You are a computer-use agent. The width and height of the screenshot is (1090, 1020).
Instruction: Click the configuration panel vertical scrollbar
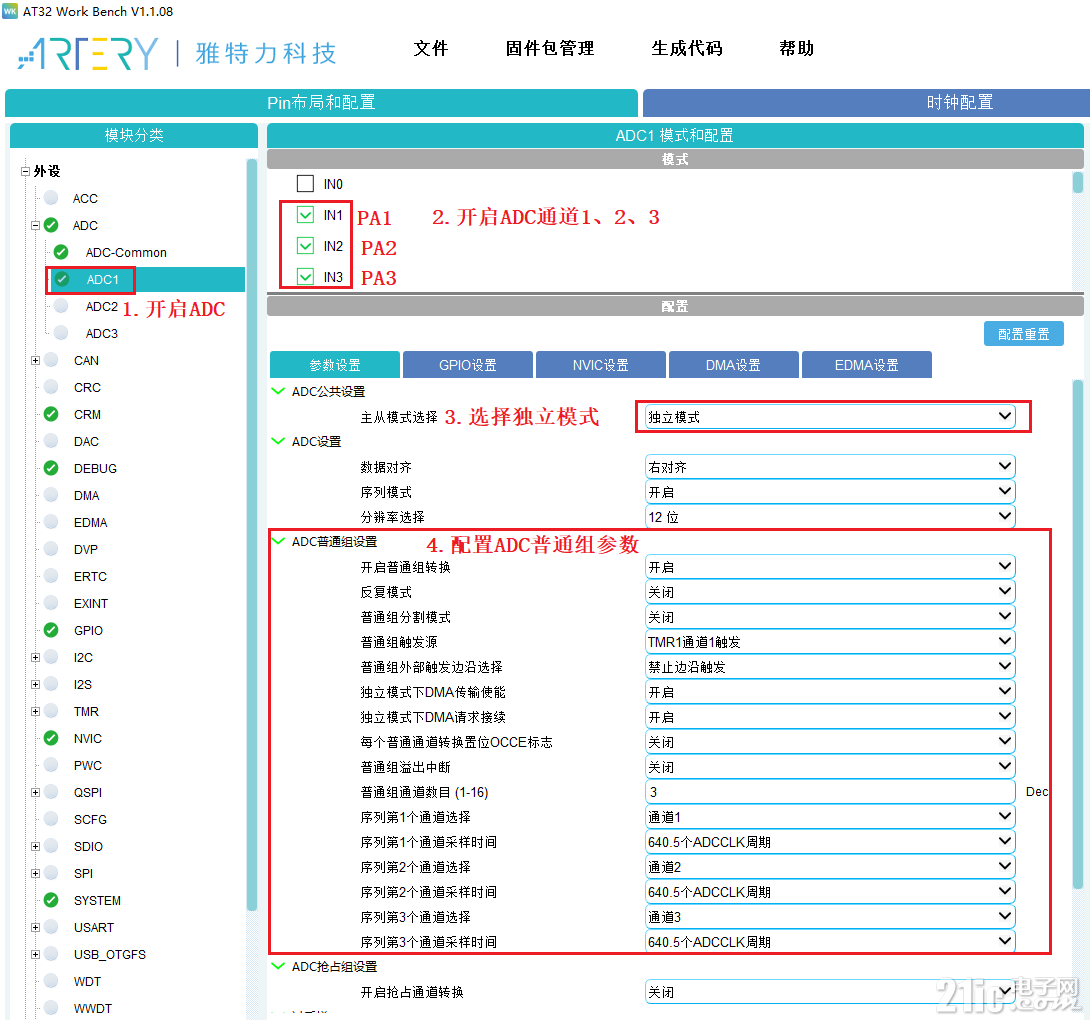pyautogui.click(x=1077, y=633)
